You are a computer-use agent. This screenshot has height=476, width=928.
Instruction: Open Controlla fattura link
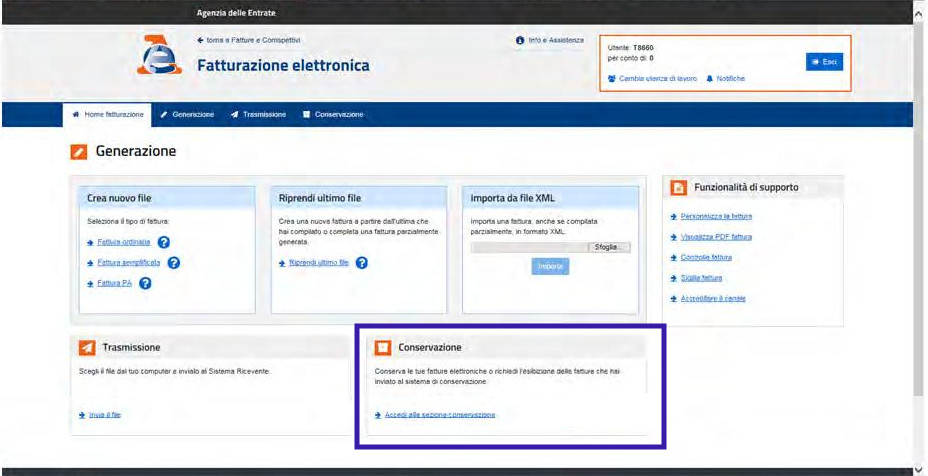(x=706, y=258)
